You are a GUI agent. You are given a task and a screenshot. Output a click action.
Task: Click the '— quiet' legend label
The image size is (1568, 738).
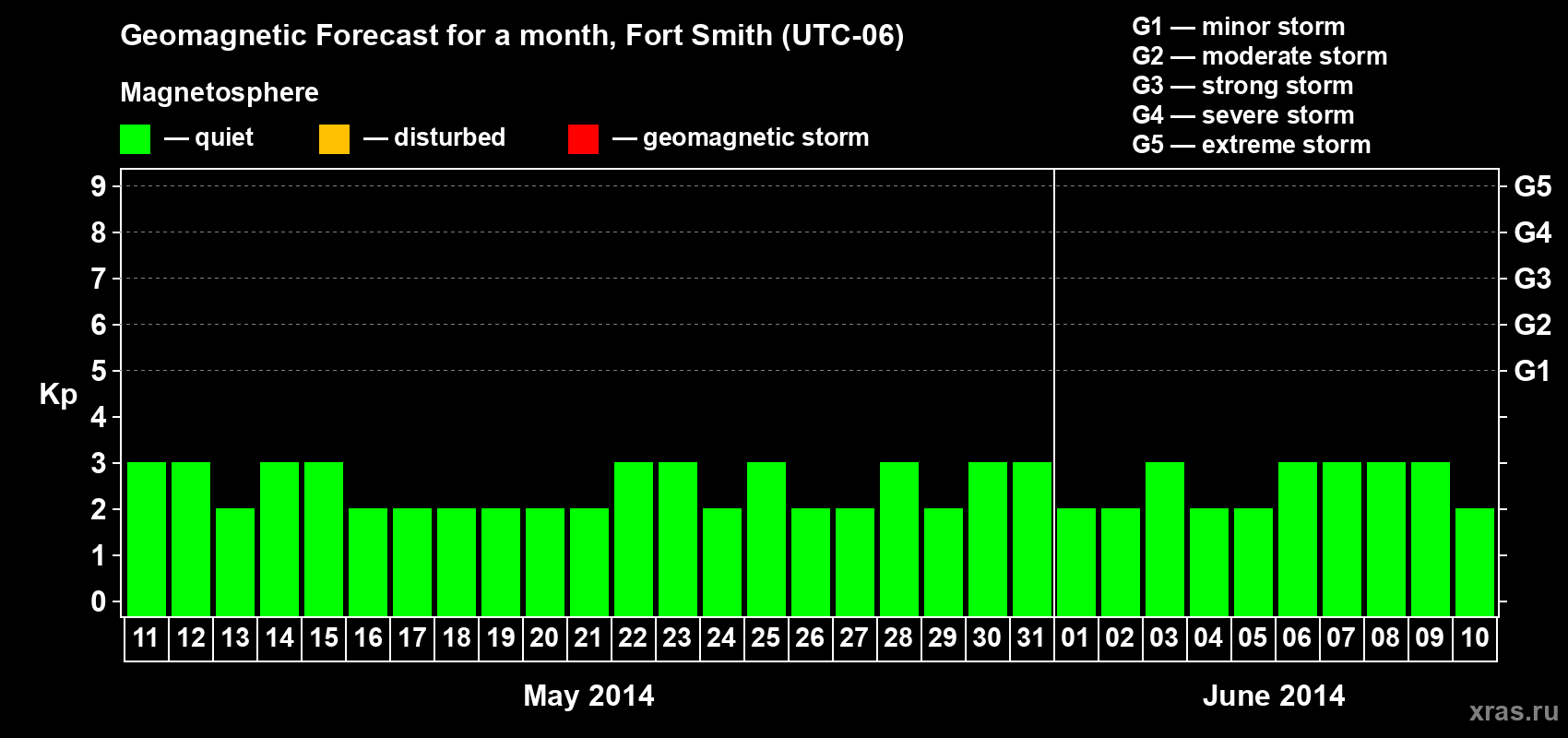tap(208, 137)
